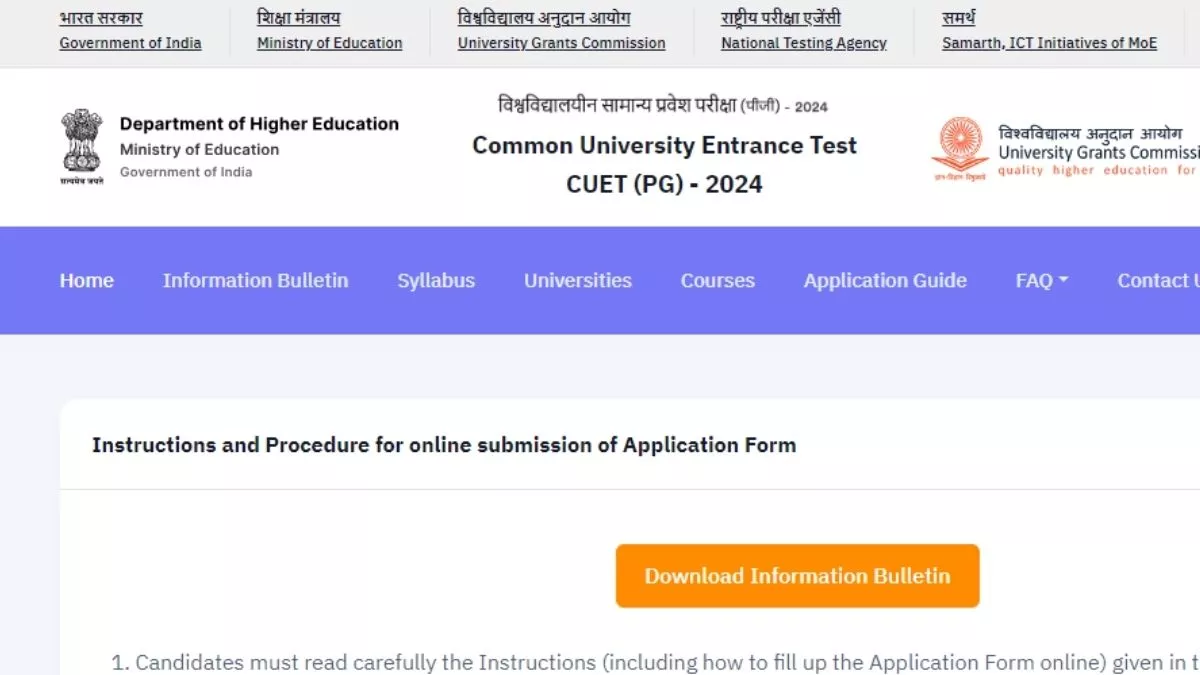This screenshot has width=1200, height=675.
Task: Click the CUET (PG) - 2024 heading
Action: (664, 184)
